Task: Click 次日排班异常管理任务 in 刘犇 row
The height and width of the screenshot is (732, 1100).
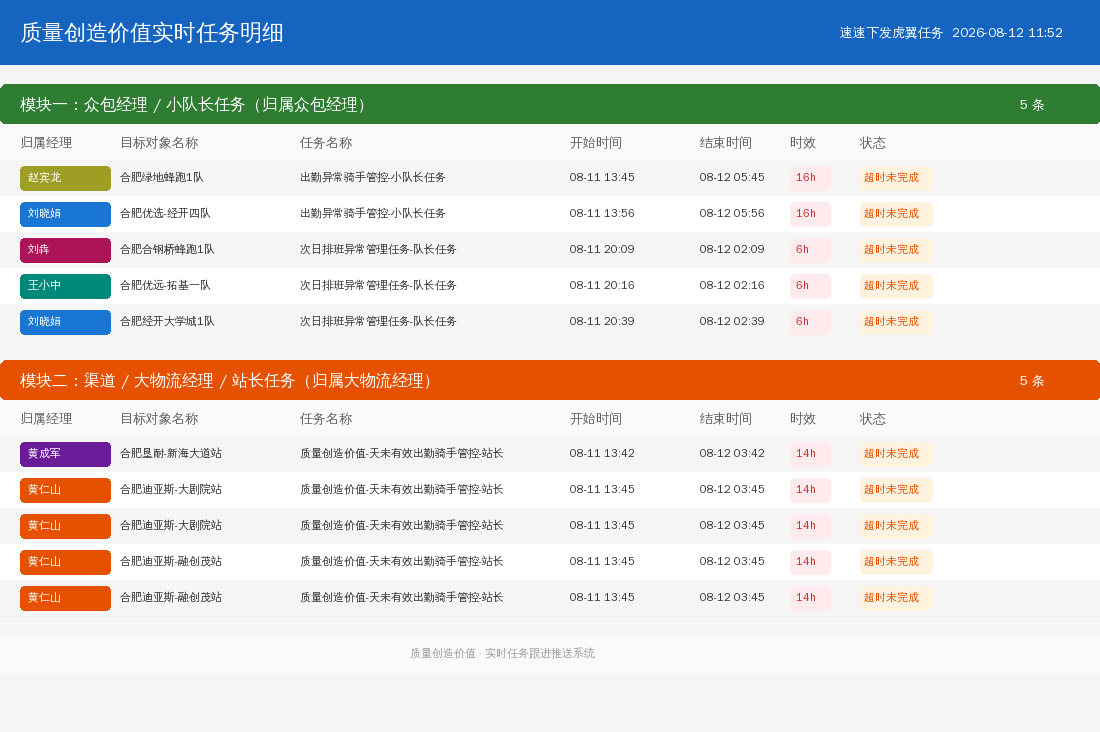Action: pyautogui.click(x=378, y=249)
